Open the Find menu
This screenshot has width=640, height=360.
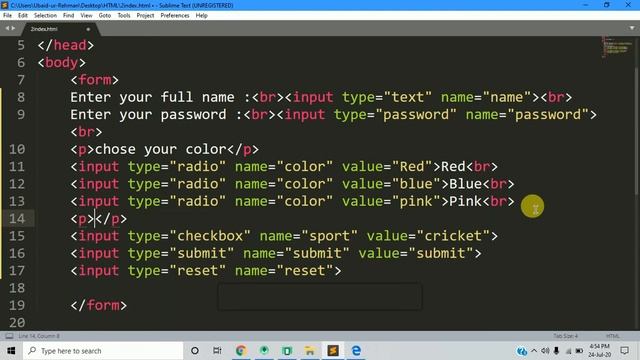(x=69, y=16)
